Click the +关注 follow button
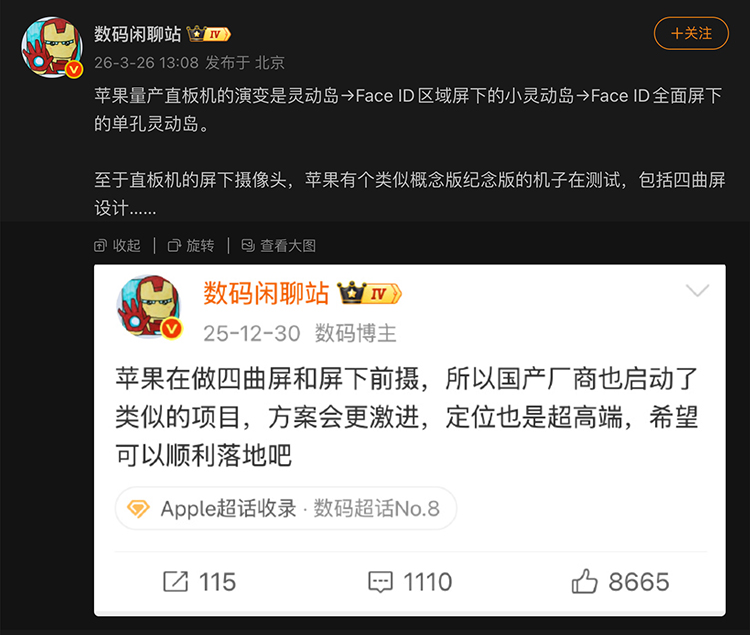Image resolution: width=750 pixels, height=635 pixels. coord(691,33)
